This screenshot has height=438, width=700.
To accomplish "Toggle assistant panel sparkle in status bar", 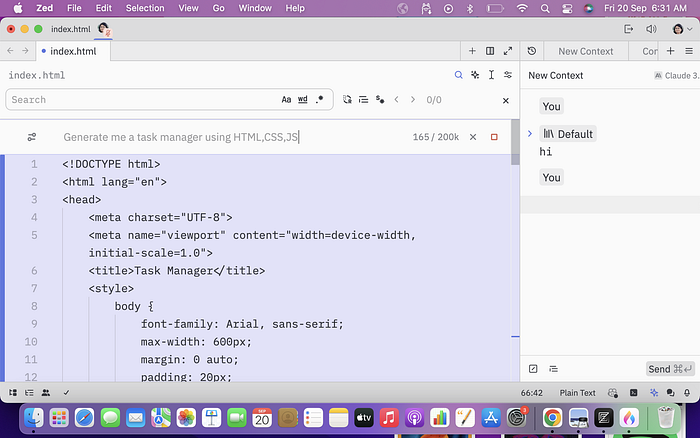I will pyautogui.click(x=654, y=392).
